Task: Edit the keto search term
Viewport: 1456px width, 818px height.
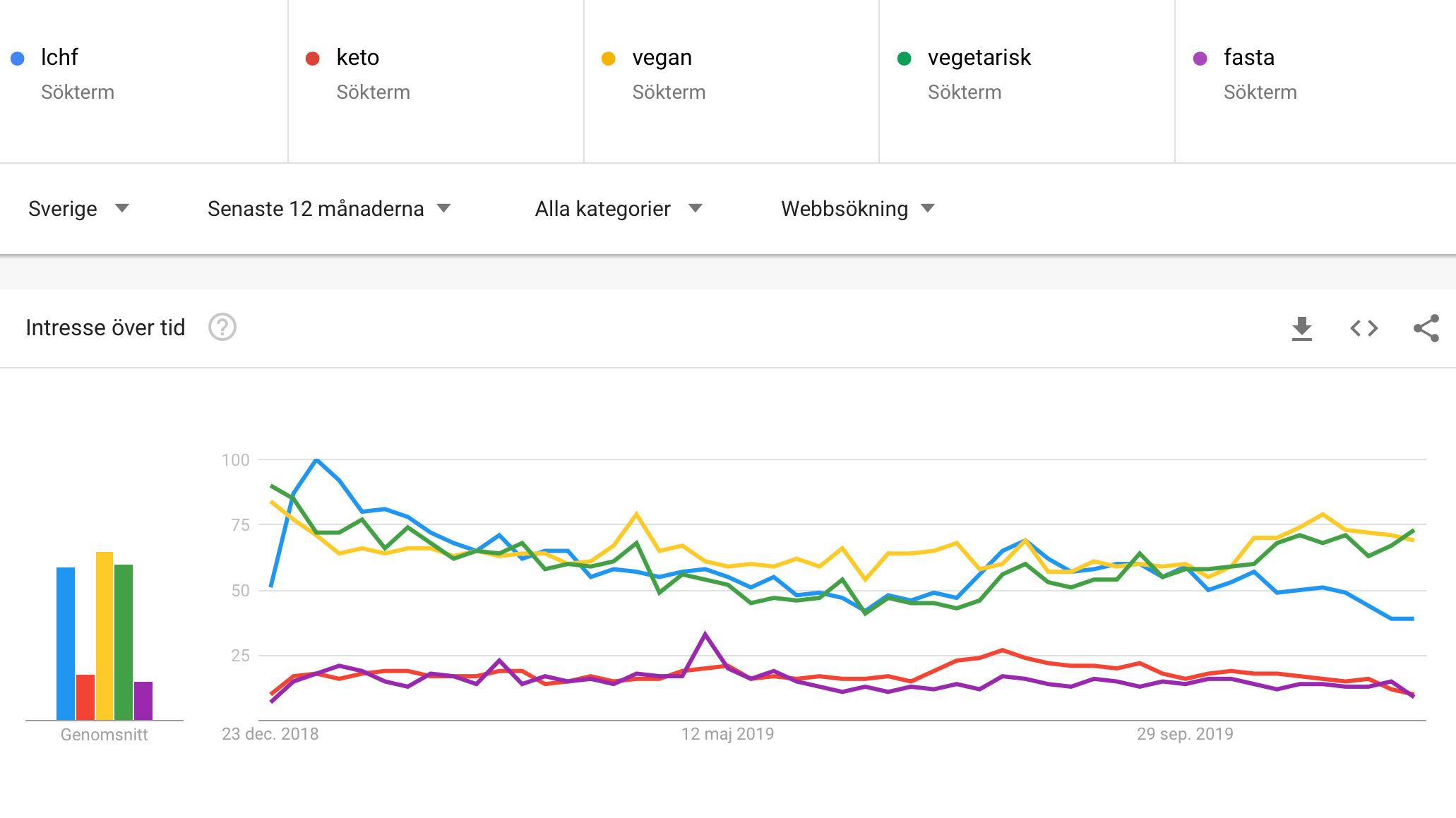Action: click(x=358, y=57)
